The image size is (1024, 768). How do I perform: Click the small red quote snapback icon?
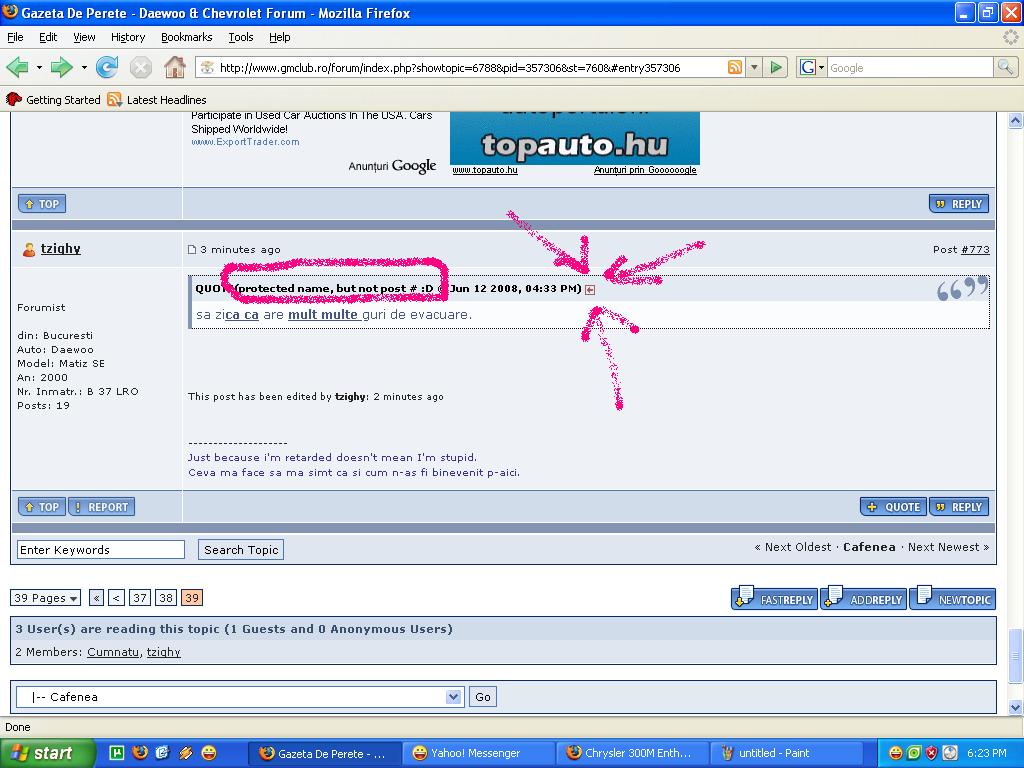point(590,290)
